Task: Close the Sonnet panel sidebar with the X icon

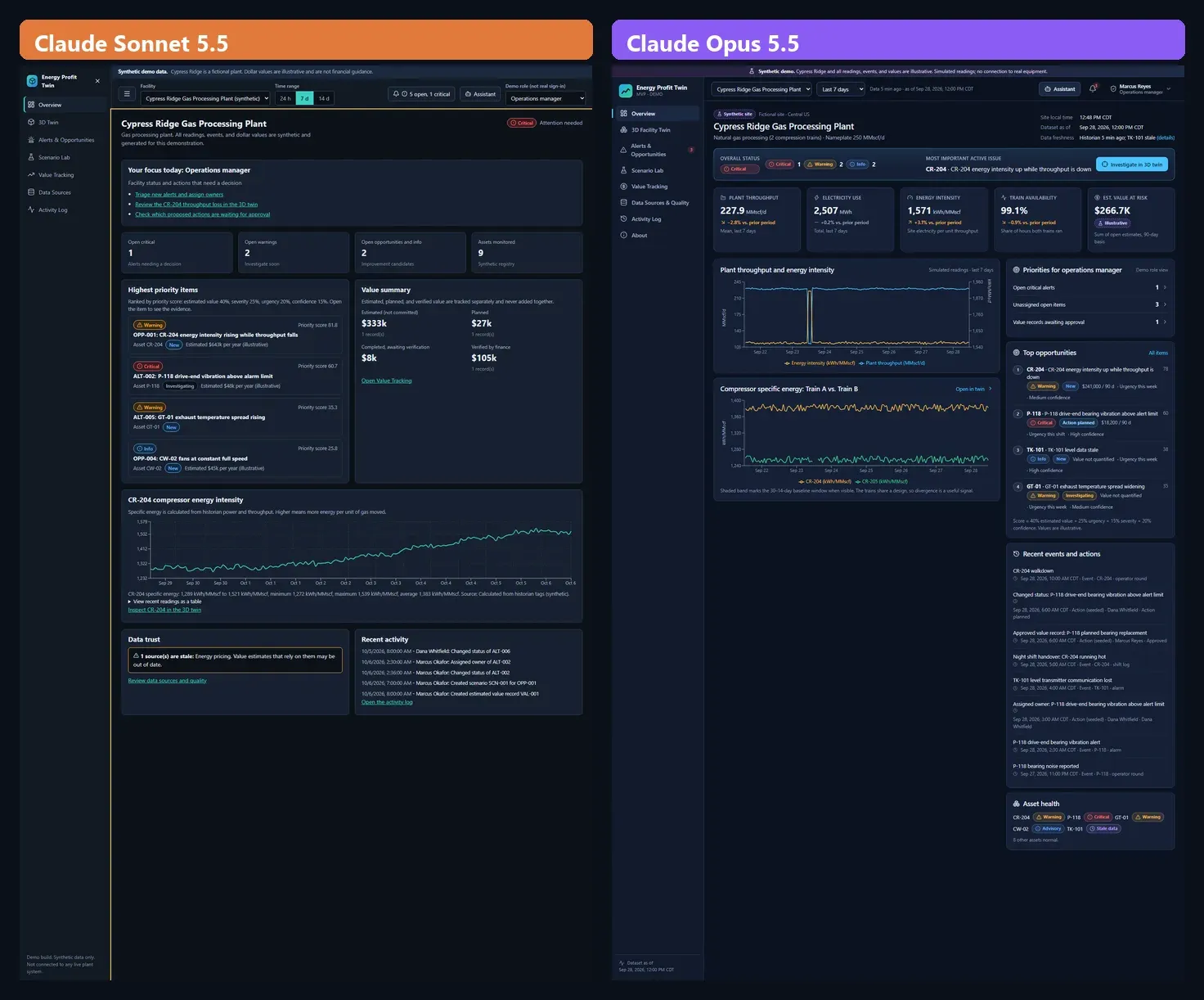Action: pyautogui.click(x=97, y=81)
